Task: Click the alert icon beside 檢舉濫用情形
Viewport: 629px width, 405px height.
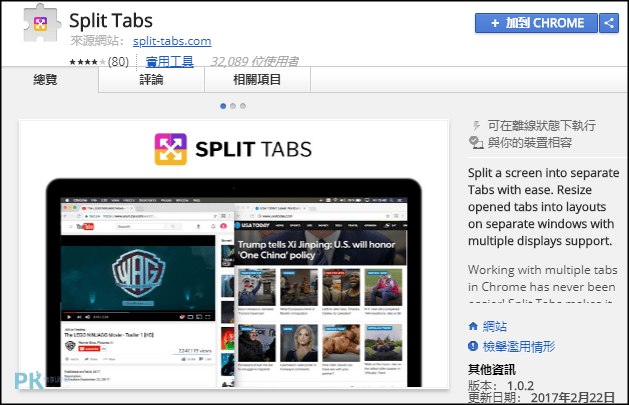Action: (473, 346)
